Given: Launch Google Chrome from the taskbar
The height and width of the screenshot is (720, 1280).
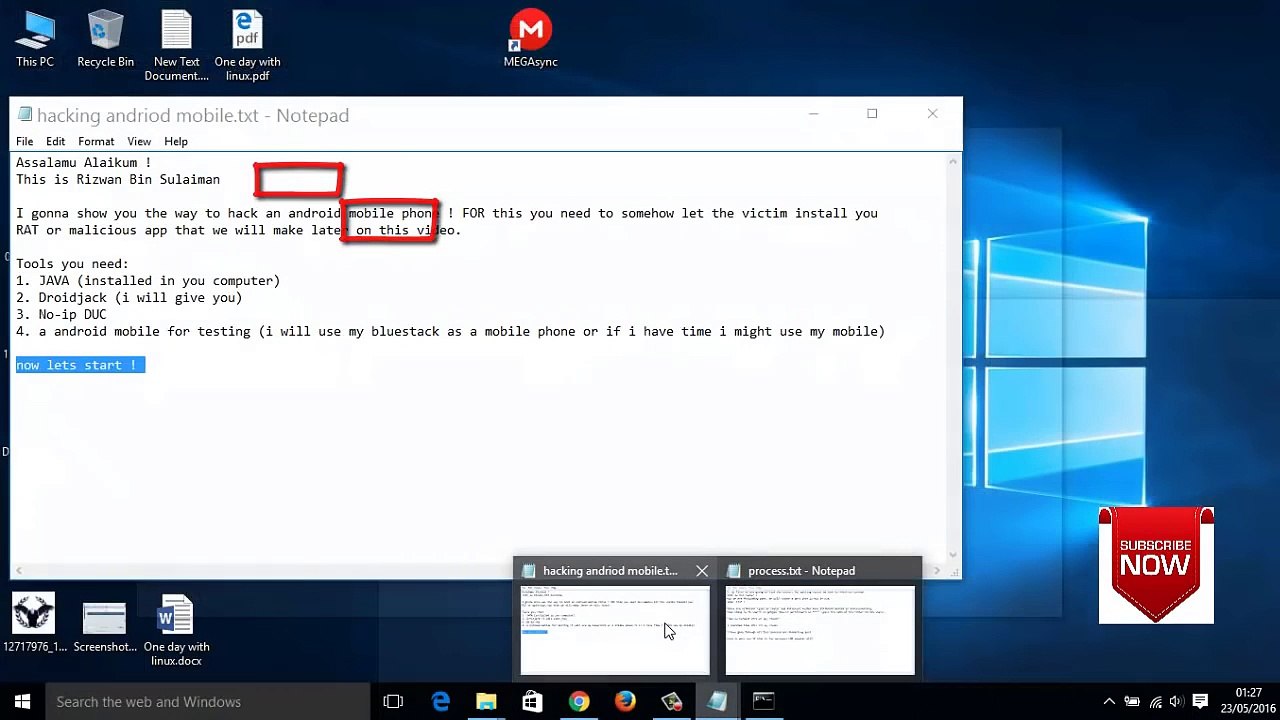Looking at the screenshot, I should coord(579,702).
